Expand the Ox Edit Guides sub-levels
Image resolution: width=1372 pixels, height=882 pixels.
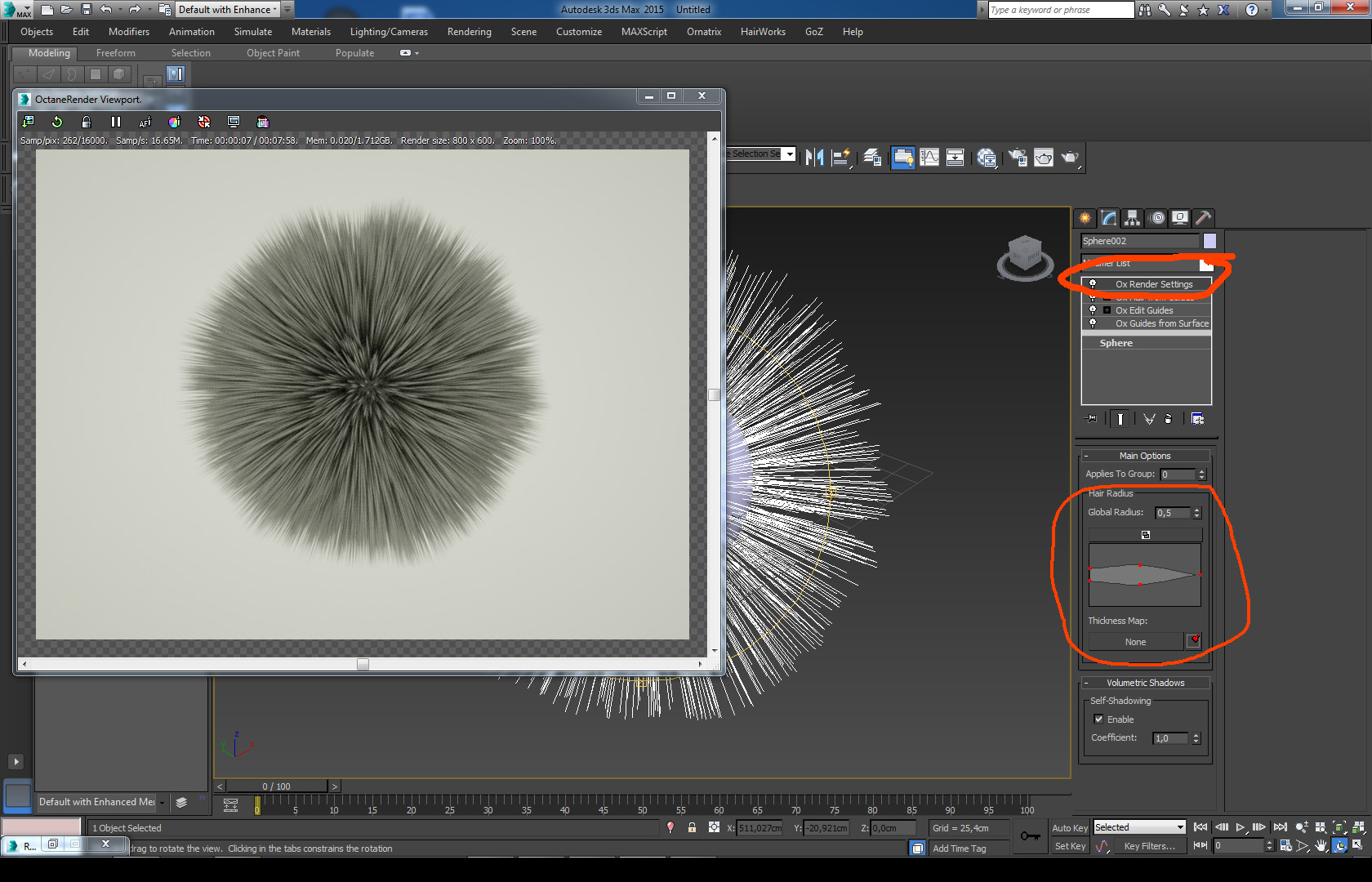tap(1107, 310)
